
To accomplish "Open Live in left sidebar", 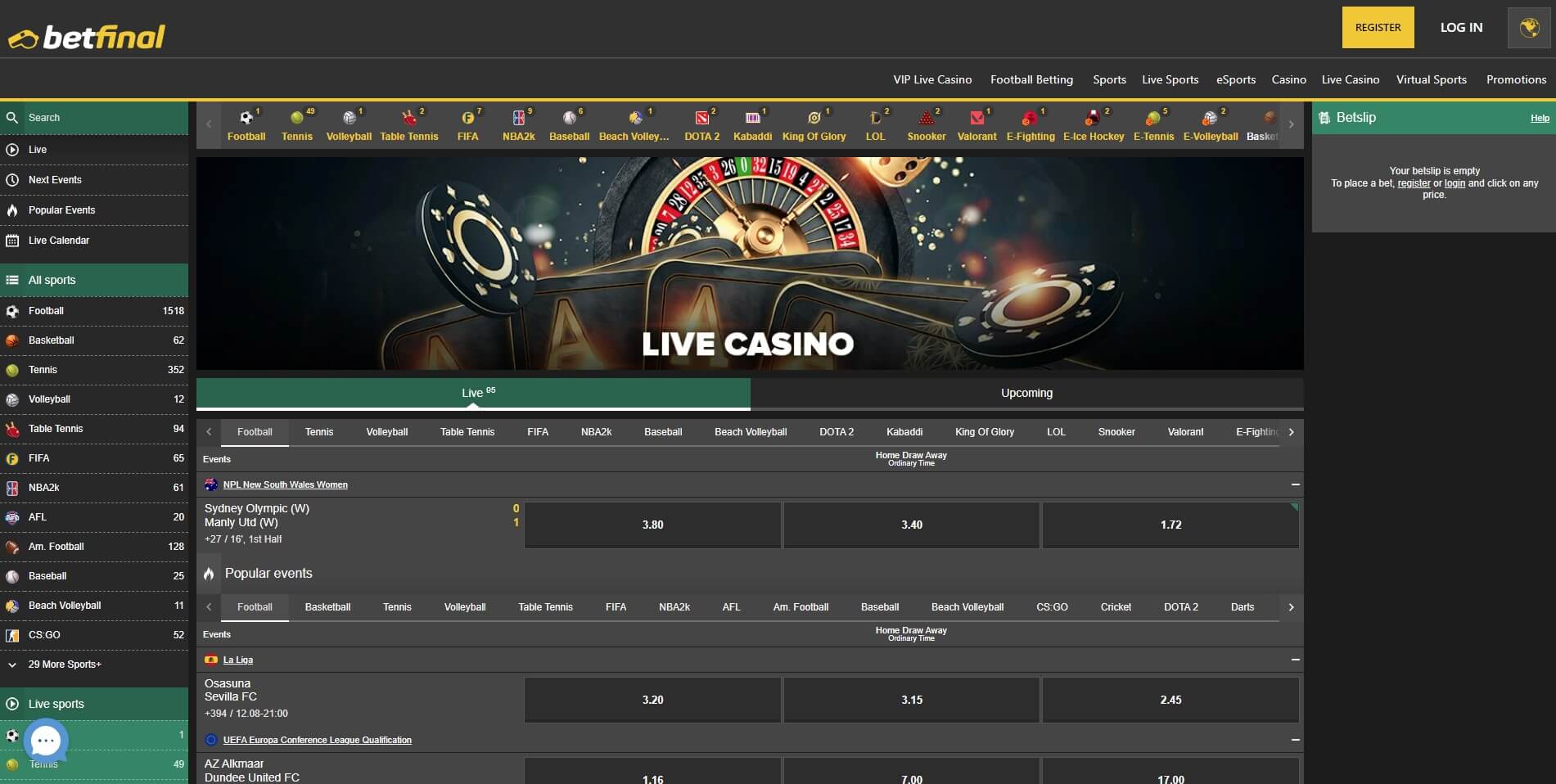I will [94, 150].
